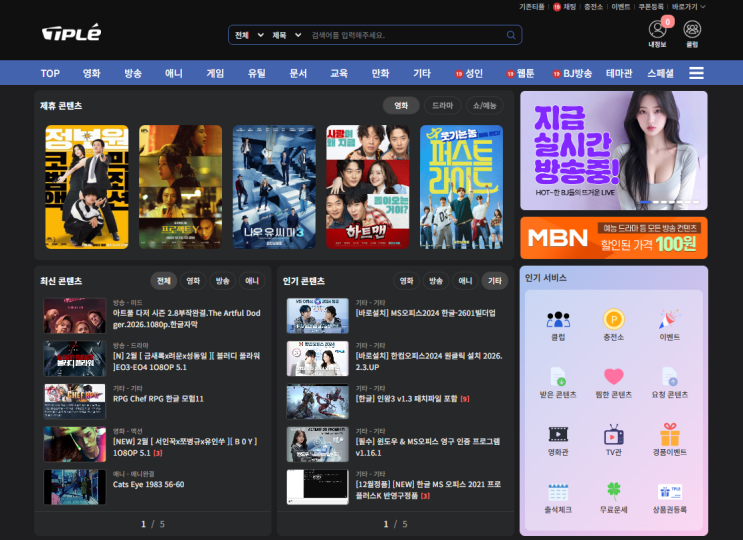
Task: Select 만화 in navigation bar
Action: click(x=381, y=73)
